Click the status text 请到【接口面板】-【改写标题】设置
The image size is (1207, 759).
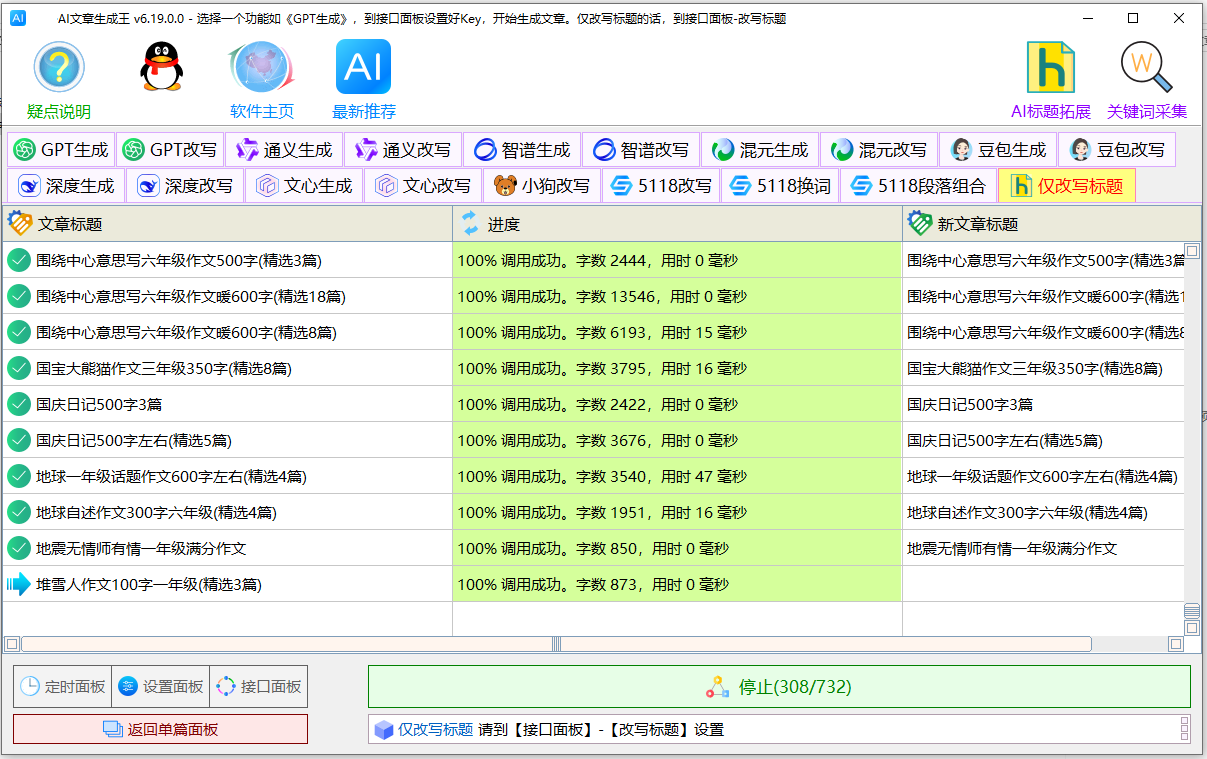click(601, 730)
